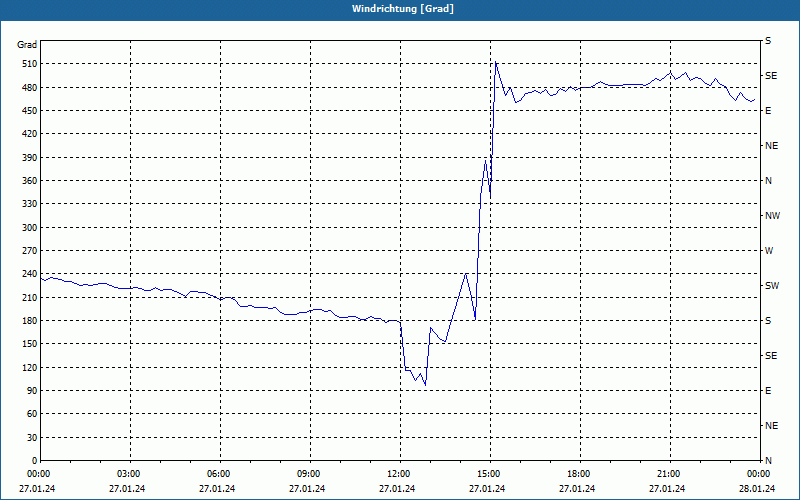Screen dimensions: 800x500
Task: Select the 120 degree axis label
Action: (x=31, y=367)
